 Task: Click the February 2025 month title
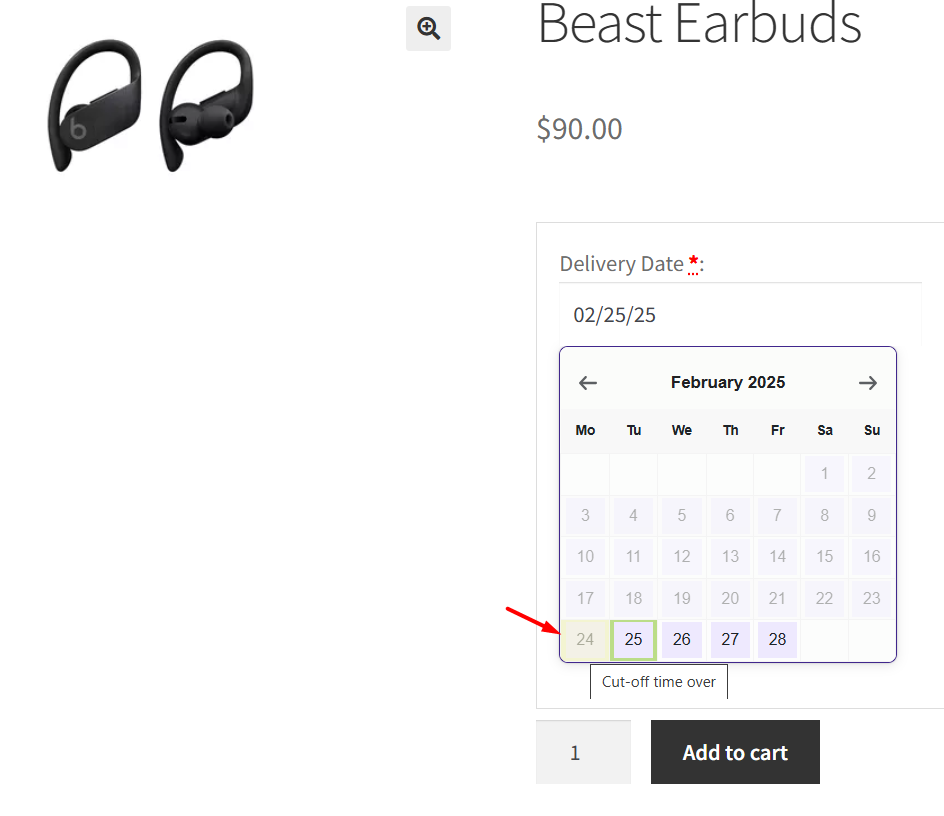(728, 383)
